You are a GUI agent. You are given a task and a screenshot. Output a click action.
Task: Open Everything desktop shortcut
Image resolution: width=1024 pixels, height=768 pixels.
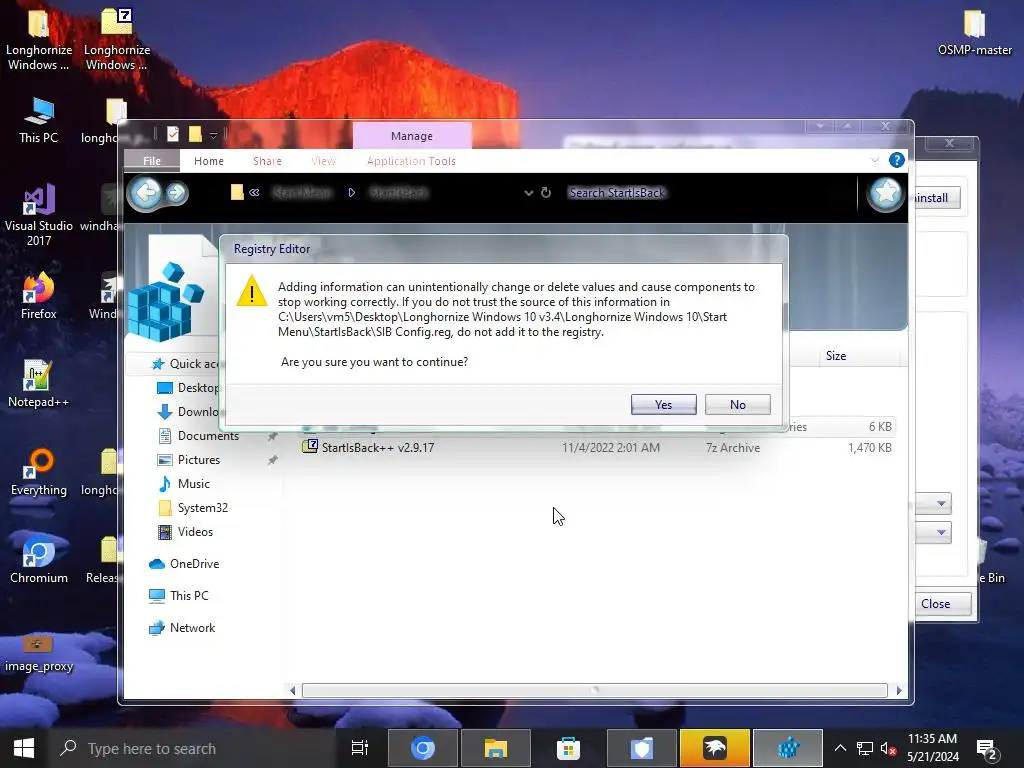[x=39, y=472]
